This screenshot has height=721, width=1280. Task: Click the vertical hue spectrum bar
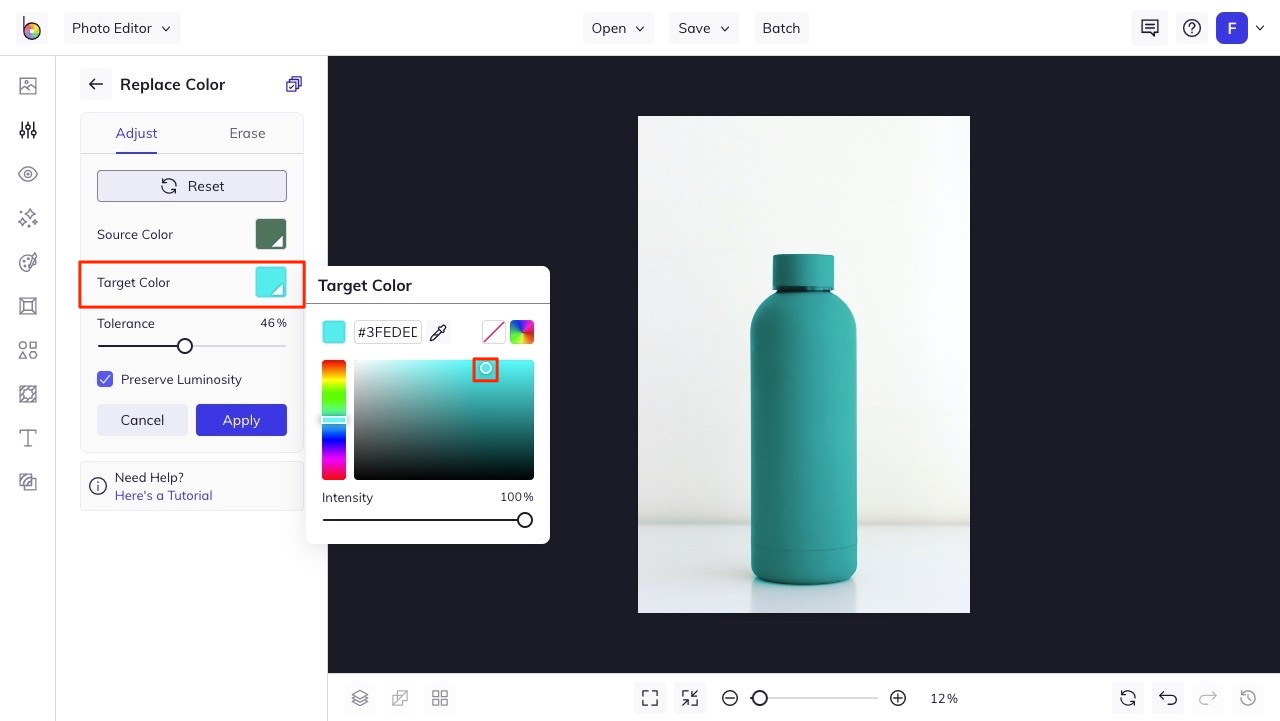(x=334, y=420)
